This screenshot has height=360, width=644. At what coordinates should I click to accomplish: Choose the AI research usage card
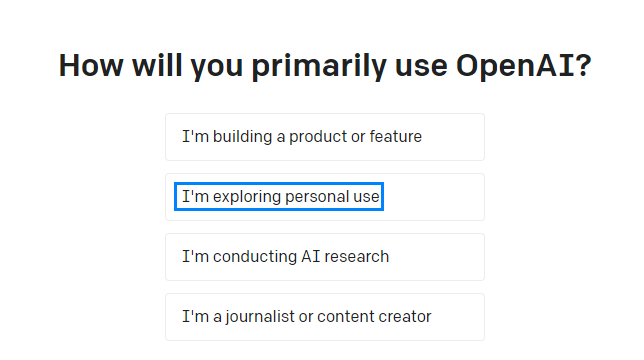325,257
